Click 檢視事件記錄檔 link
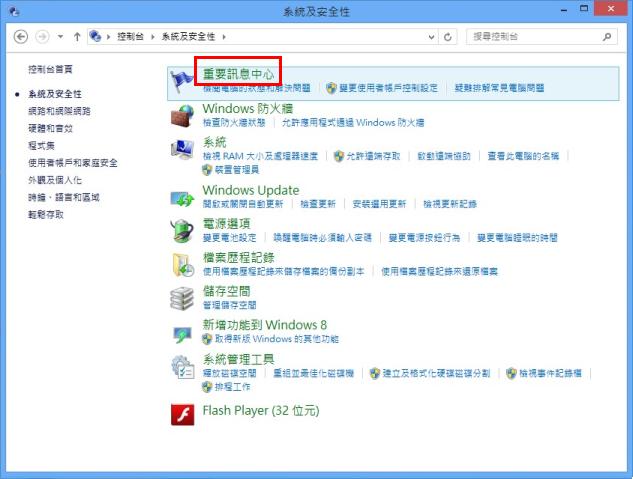633x479 pixels. (x=550, y=373)
